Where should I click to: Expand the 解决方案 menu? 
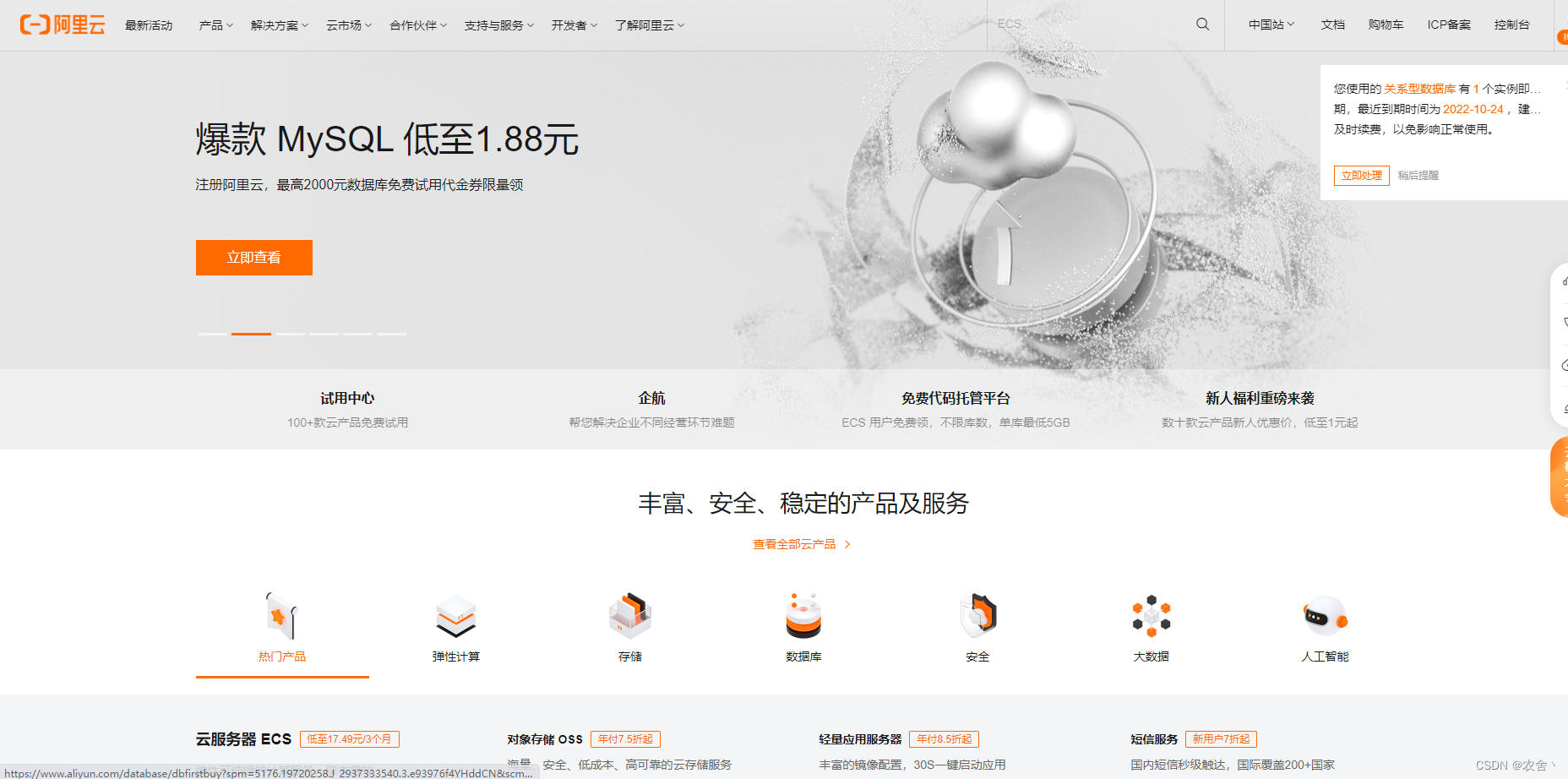click(280, 25)
